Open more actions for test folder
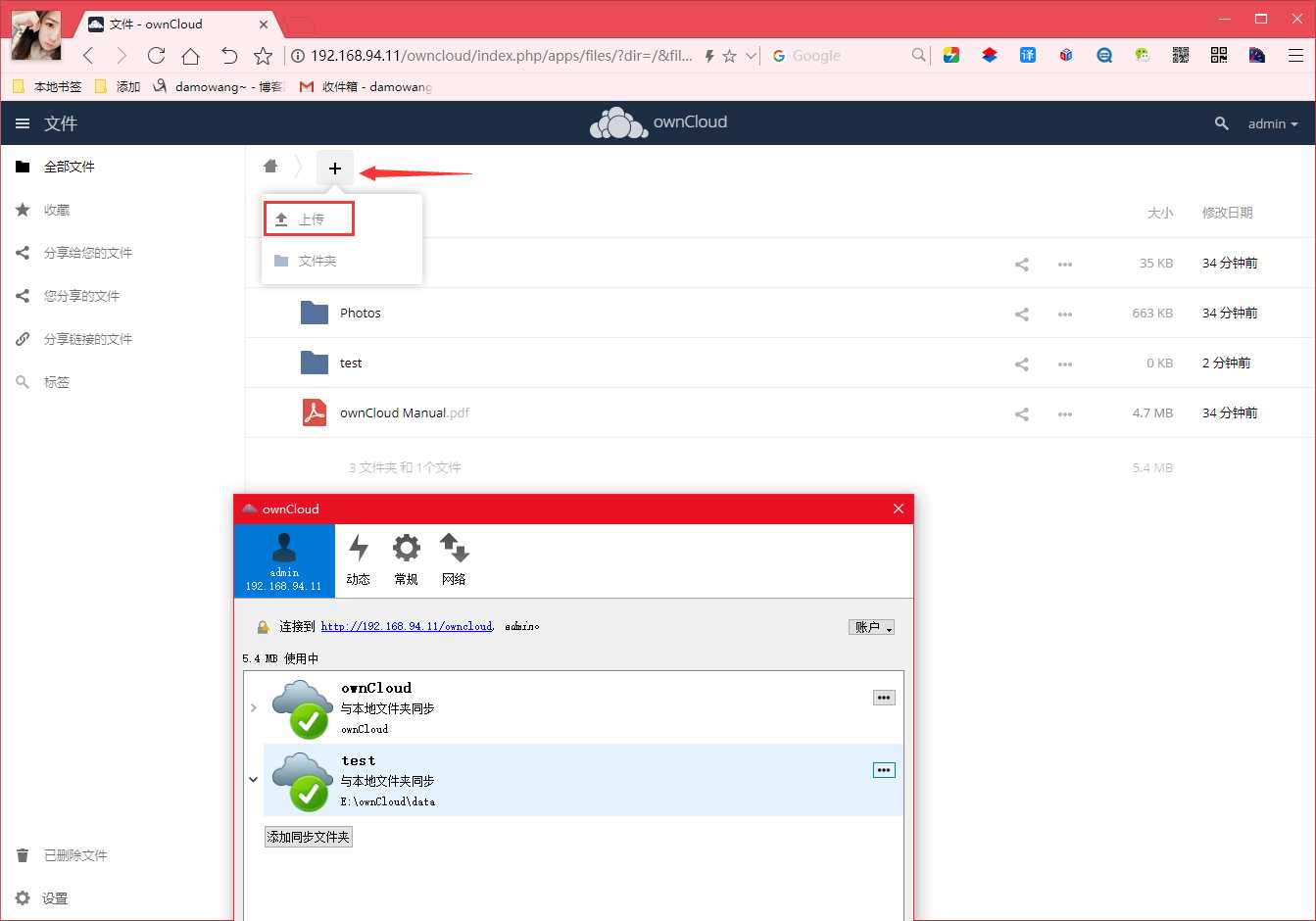The height and width of the screenshot is (921, 1316). click(1065, 364)
